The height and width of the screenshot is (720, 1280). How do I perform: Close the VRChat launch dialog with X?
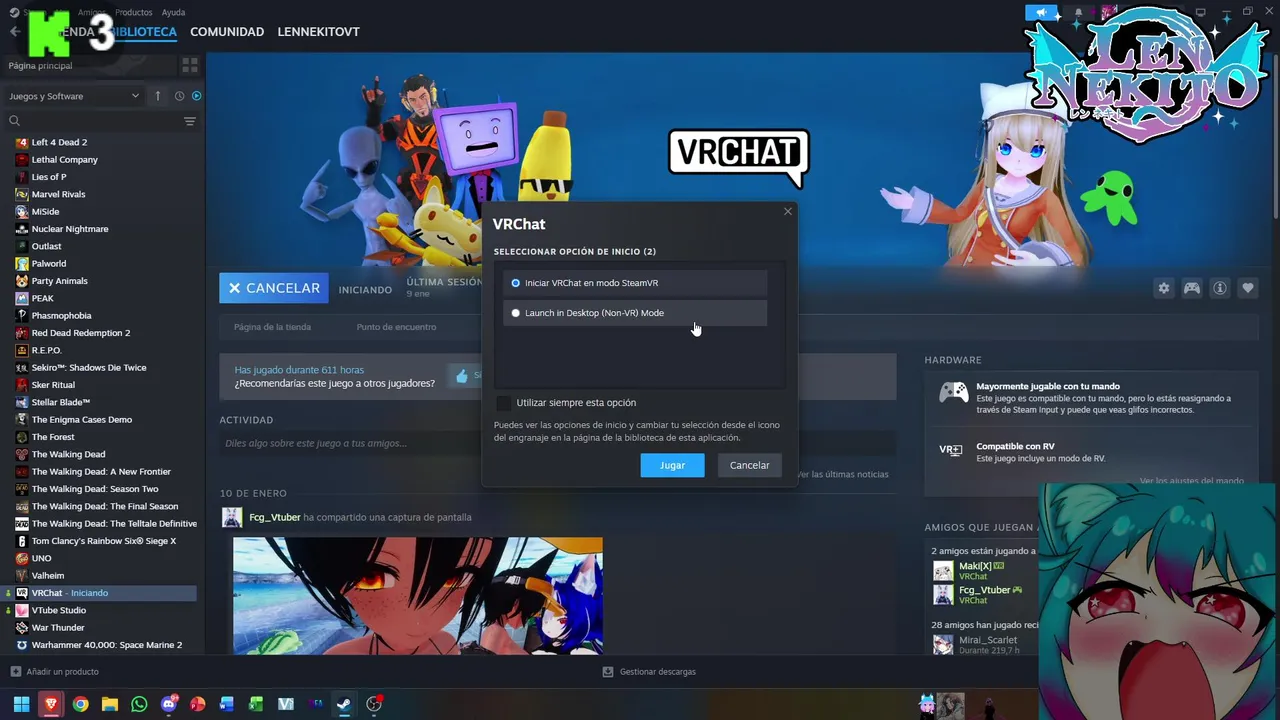(788, 211)
